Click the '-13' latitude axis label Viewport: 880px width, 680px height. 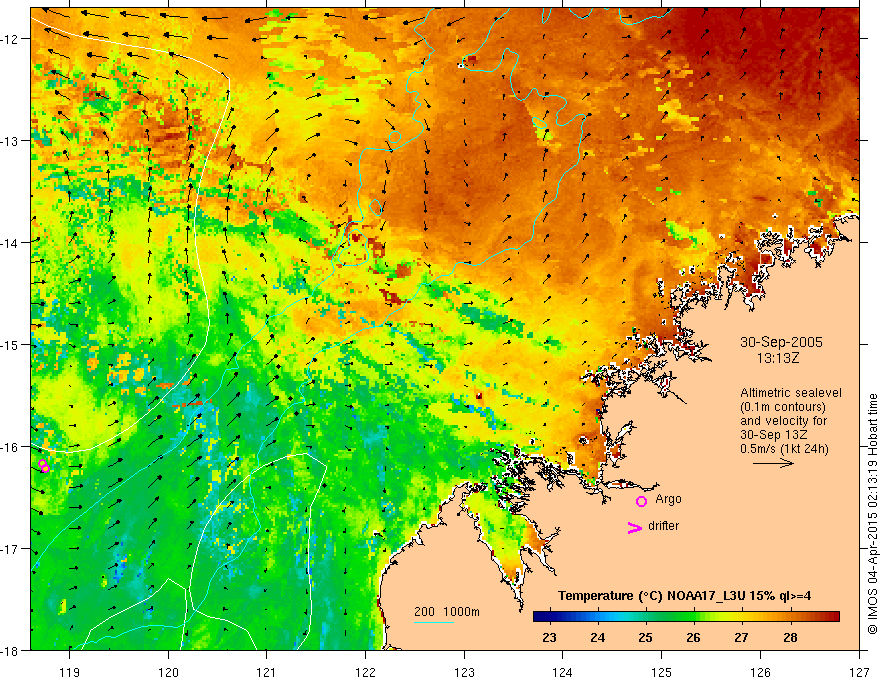coord(11,141)
